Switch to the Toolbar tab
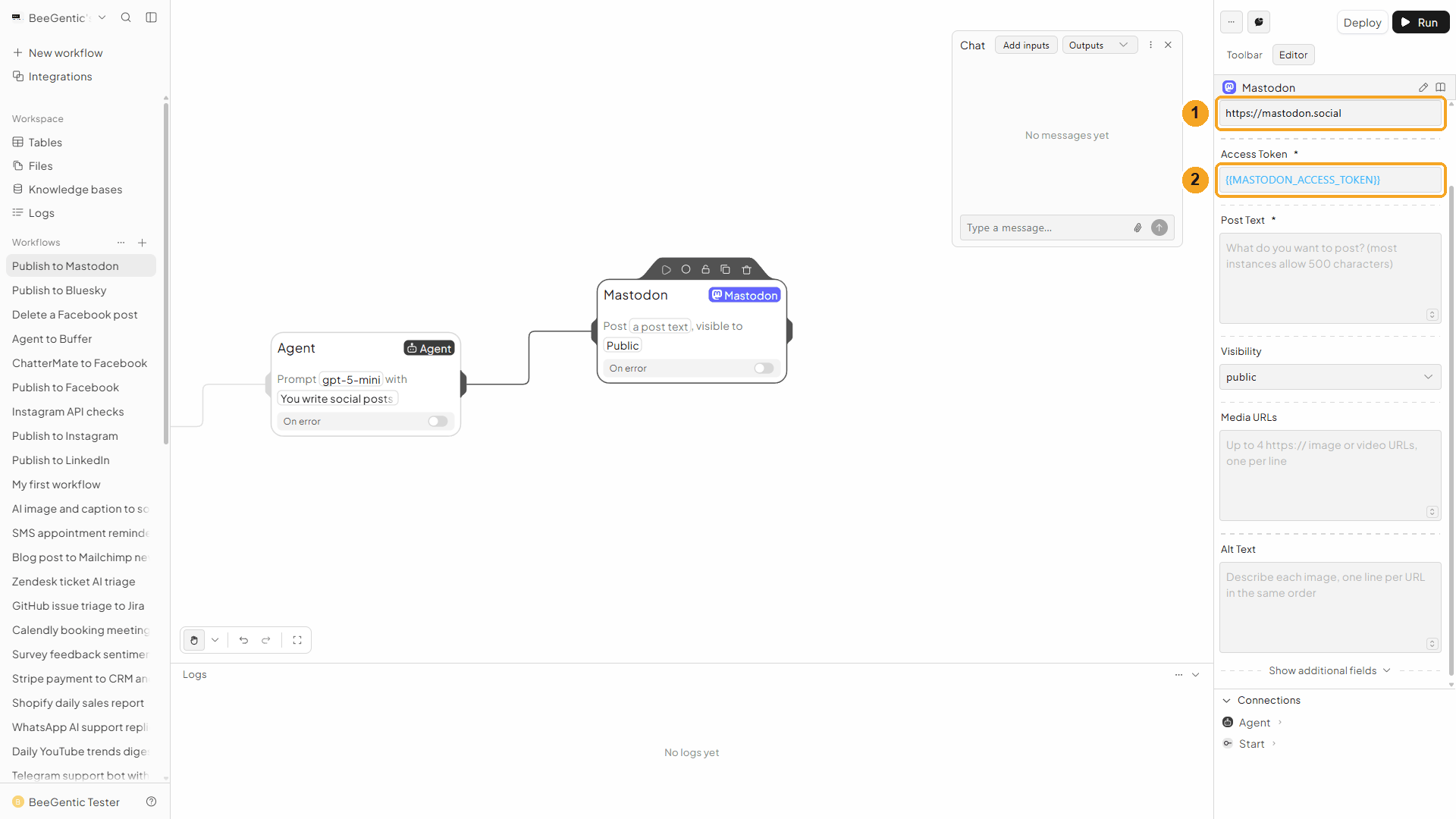1456x819 pixels. [1244, 55]
